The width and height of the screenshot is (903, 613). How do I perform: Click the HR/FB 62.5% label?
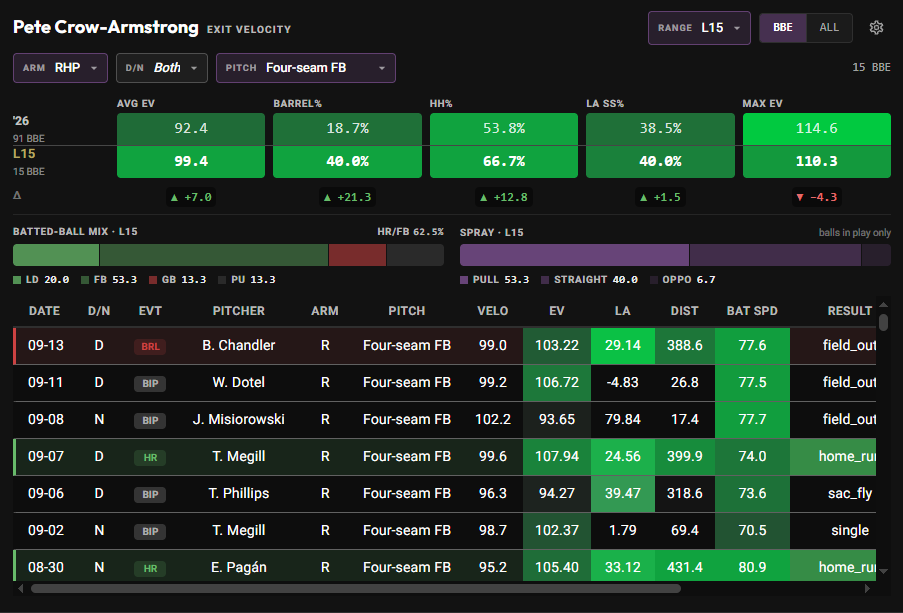411,232
